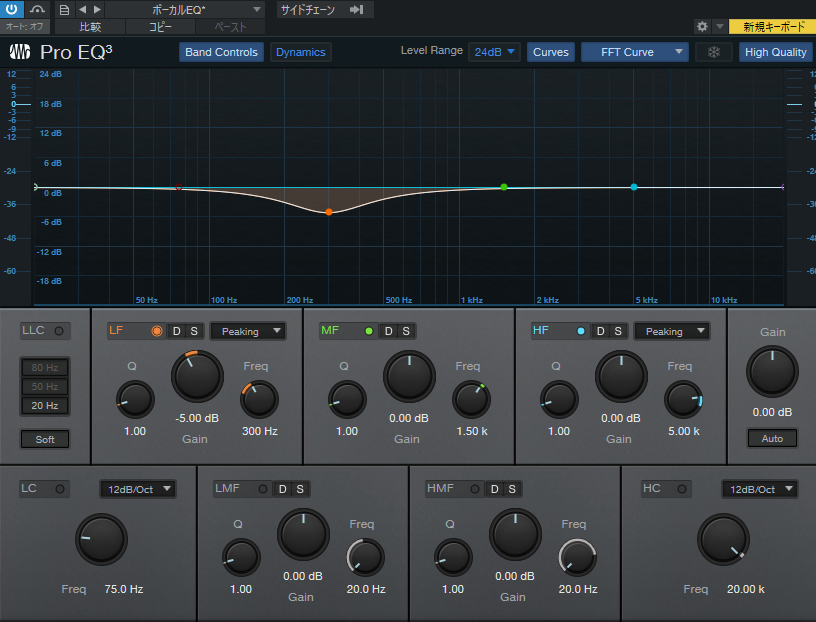The width and height of the screenshot is (816, 622).
Task: Disable the HF band enable indicator
Action: tap(581, 331)
